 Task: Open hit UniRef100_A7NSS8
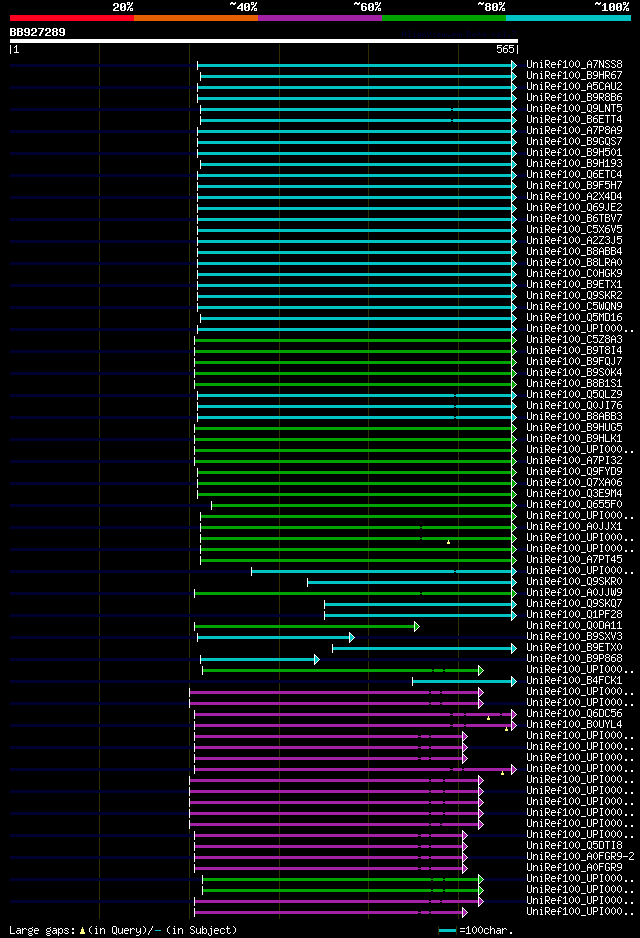(x=574, y=65)
